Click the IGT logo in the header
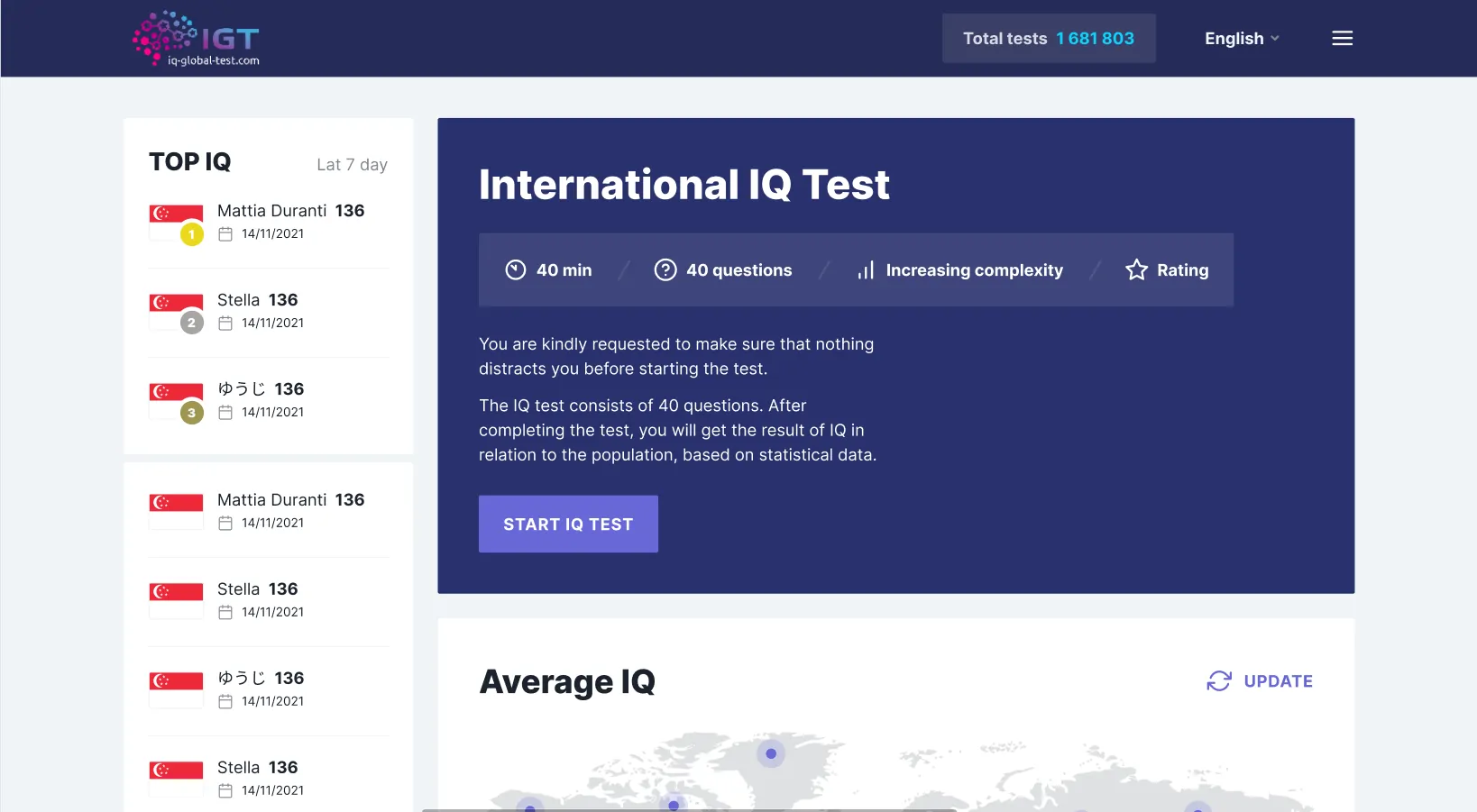Viewport: 1477px width, 812px height. coord(196,39)
